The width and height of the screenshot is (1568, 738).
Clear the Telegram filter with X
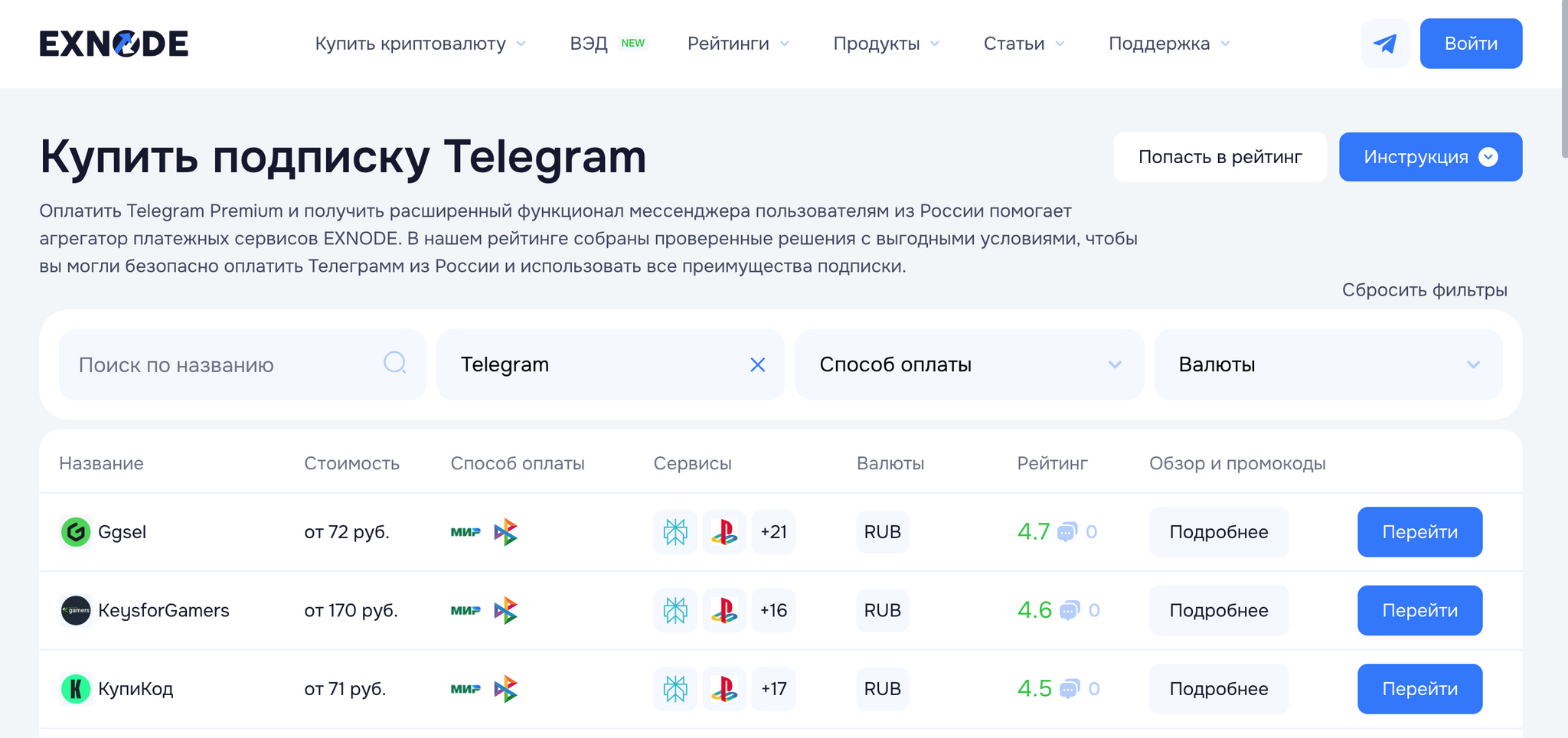757,365
